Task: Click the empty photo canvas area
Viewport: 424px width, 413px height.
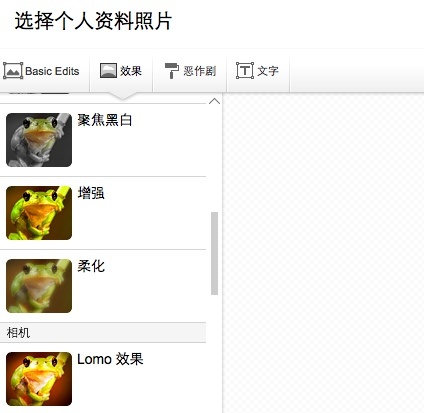Action: pyautogui.click(x=323, y=253)
